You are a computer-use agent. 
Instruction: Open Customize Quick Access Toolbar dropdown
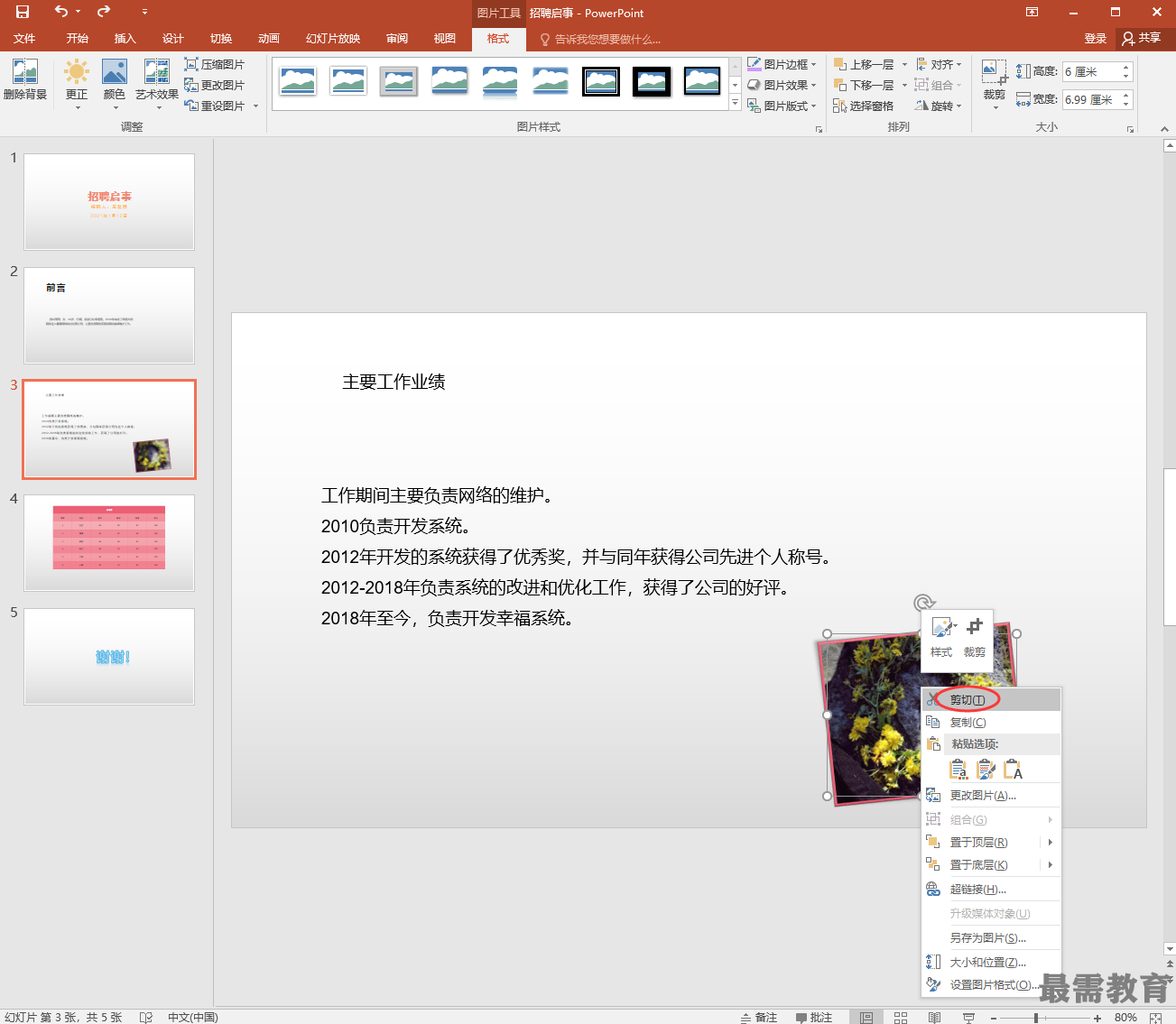tap(144, 12)
